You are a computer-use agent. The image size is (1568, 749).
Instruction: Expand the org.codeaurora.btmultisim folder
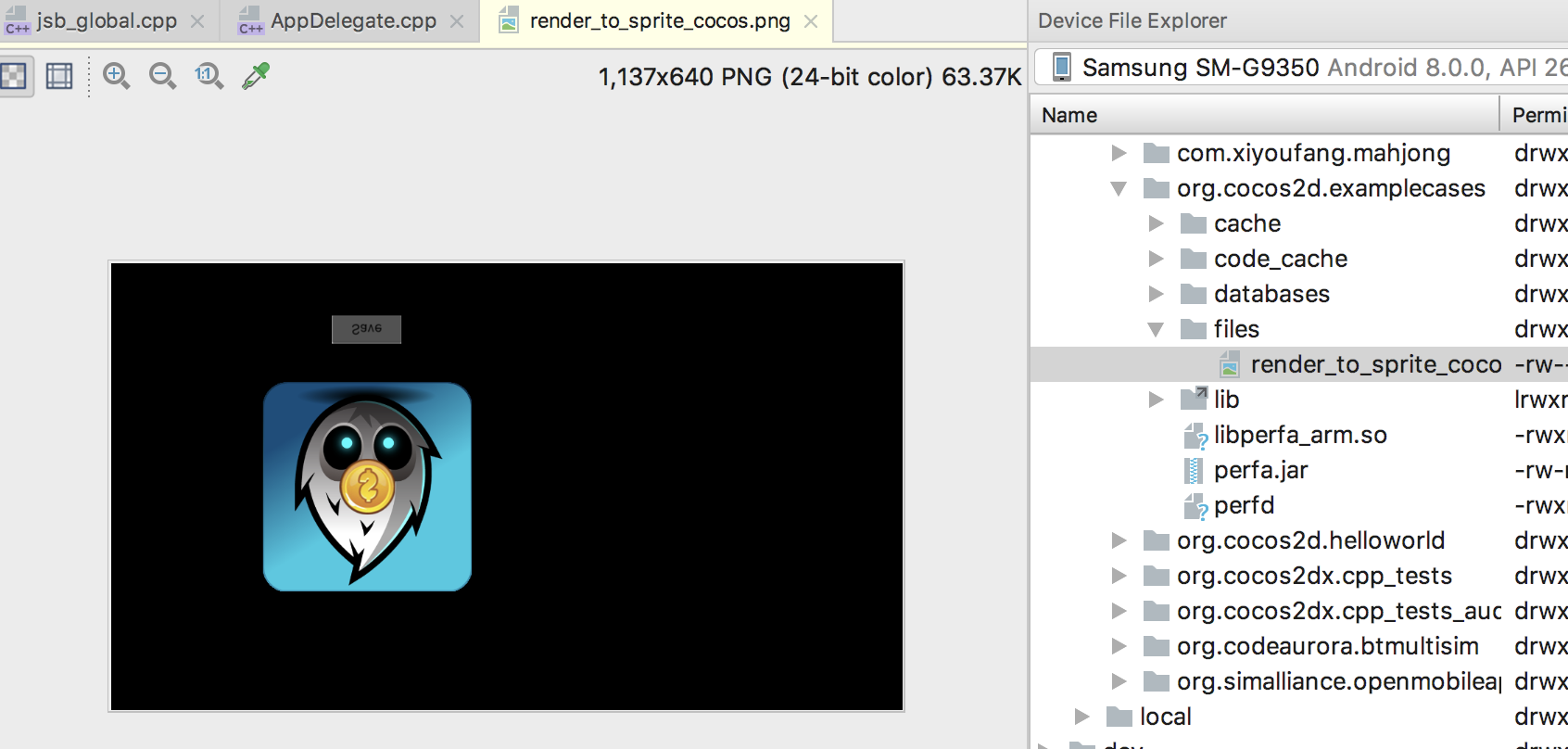(x=1119, y=646)
